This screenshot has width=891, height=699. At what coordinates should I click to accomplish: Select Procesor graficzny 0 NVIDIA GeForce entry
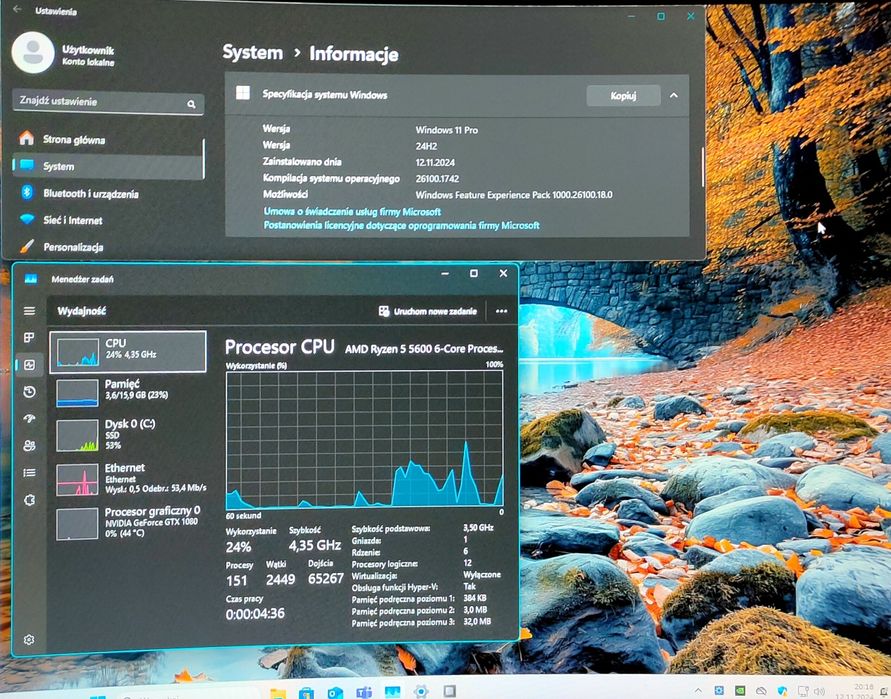(128, 522)
